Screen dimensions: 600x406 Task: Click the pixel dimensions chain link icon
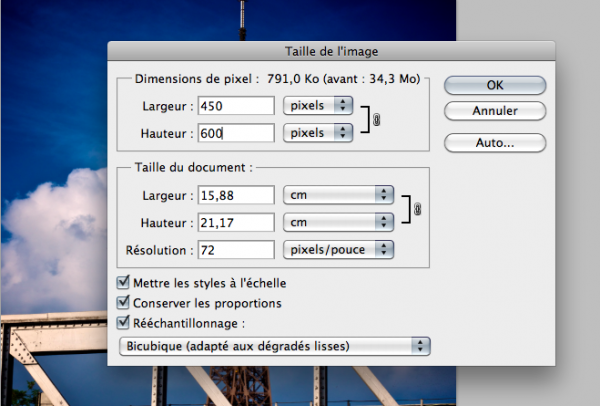(x=376, y=119)
